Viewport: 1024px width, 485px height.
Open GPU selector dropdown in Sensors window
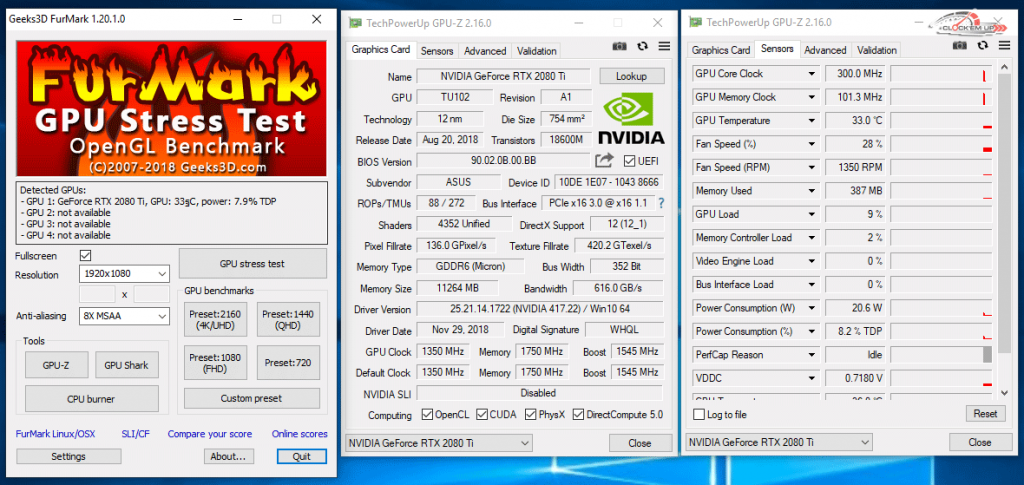(x=778, y=443)
